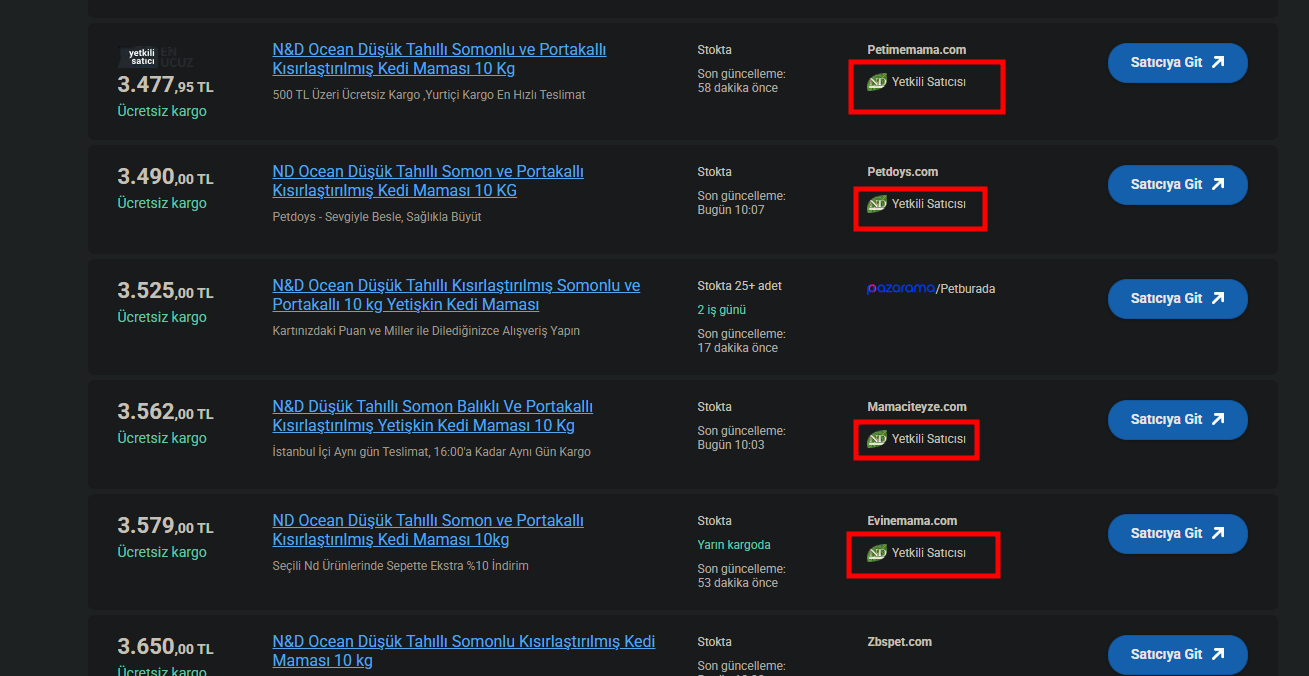Click the 'Stokta 25+ adet' stock status

pos(740,286)
